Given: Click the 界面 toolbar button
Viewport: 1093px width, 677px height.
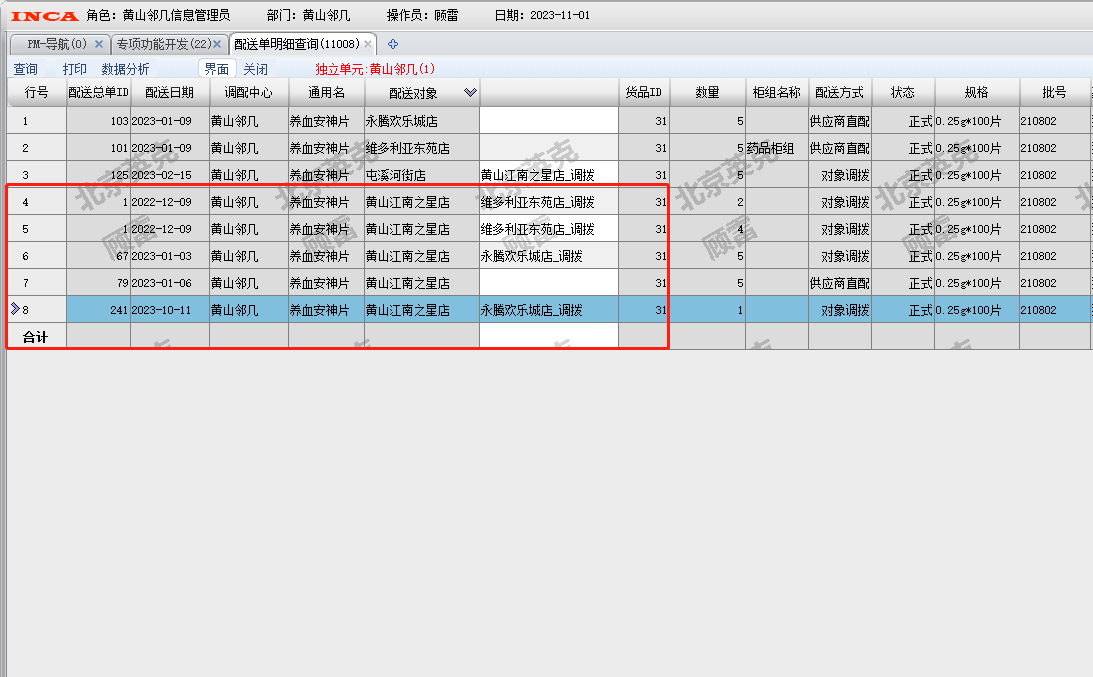Looking at the screenshot, I should pyautogui.click(x=217, y=69).
